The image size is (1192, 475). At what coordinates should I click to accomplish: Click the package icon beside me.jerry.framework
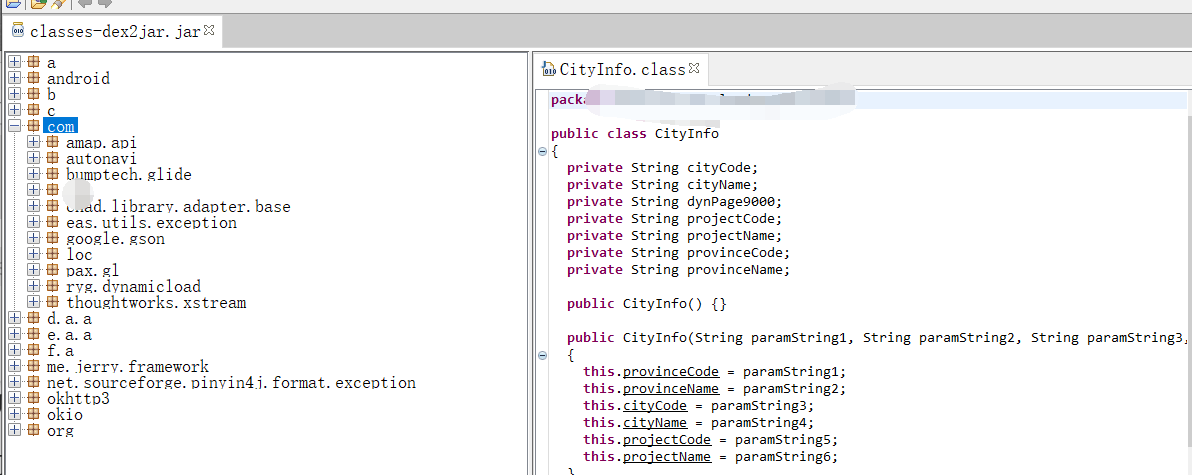(x=33, y=366)
